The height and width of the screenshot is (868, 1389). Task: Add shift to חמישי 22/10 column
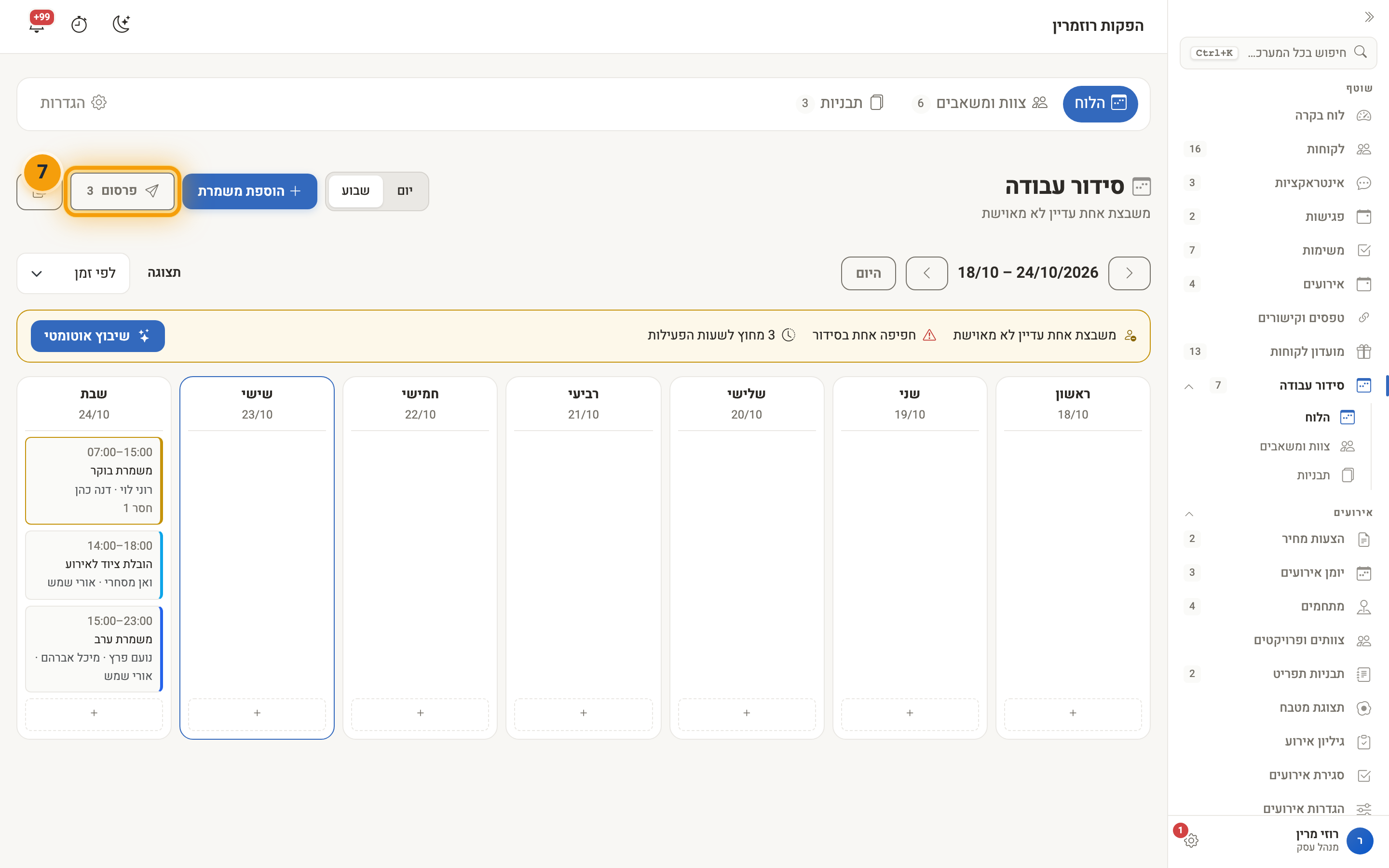click(x=420, y=713)
